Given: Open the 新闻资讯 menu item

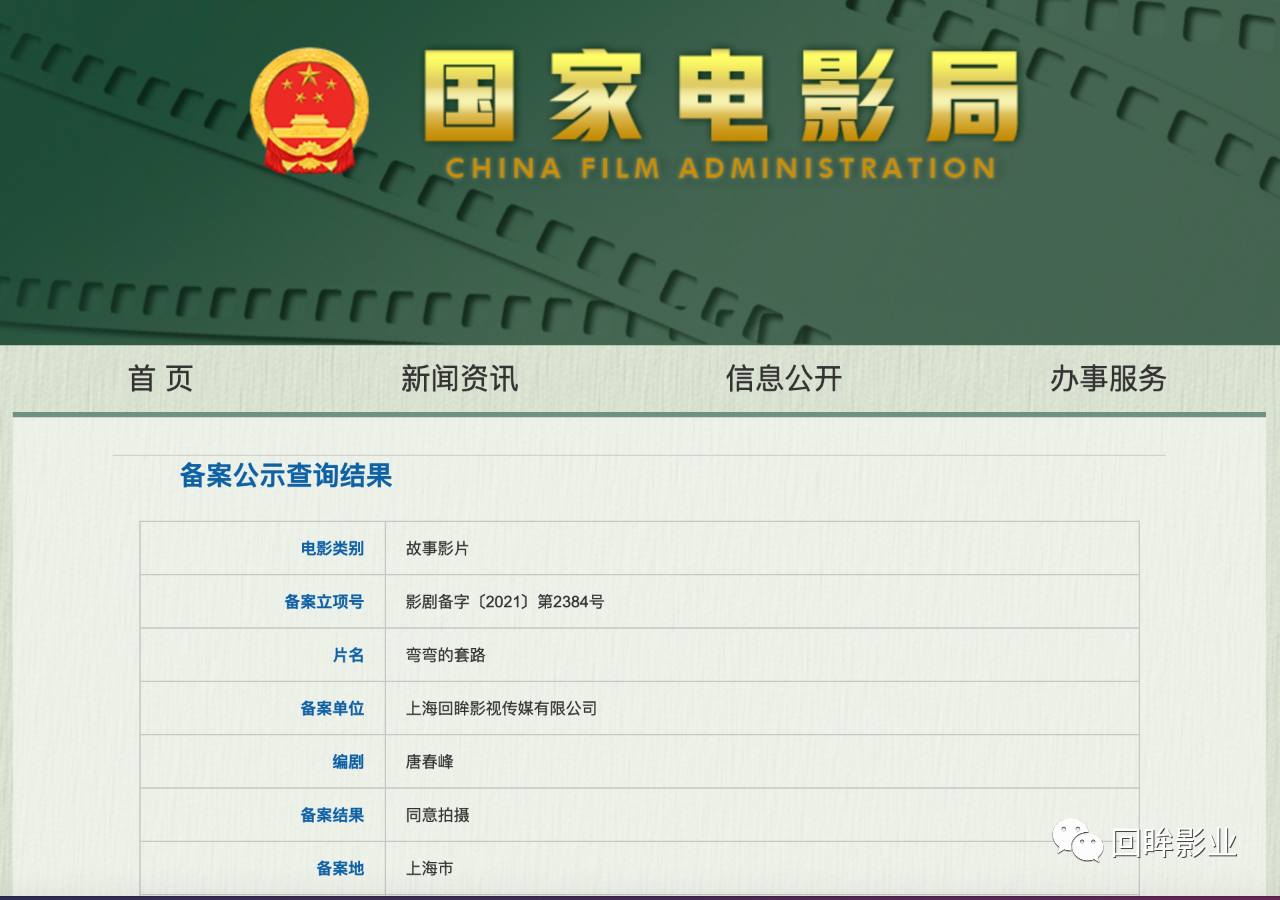Looking at the screenshot, I should pos(460,378).
